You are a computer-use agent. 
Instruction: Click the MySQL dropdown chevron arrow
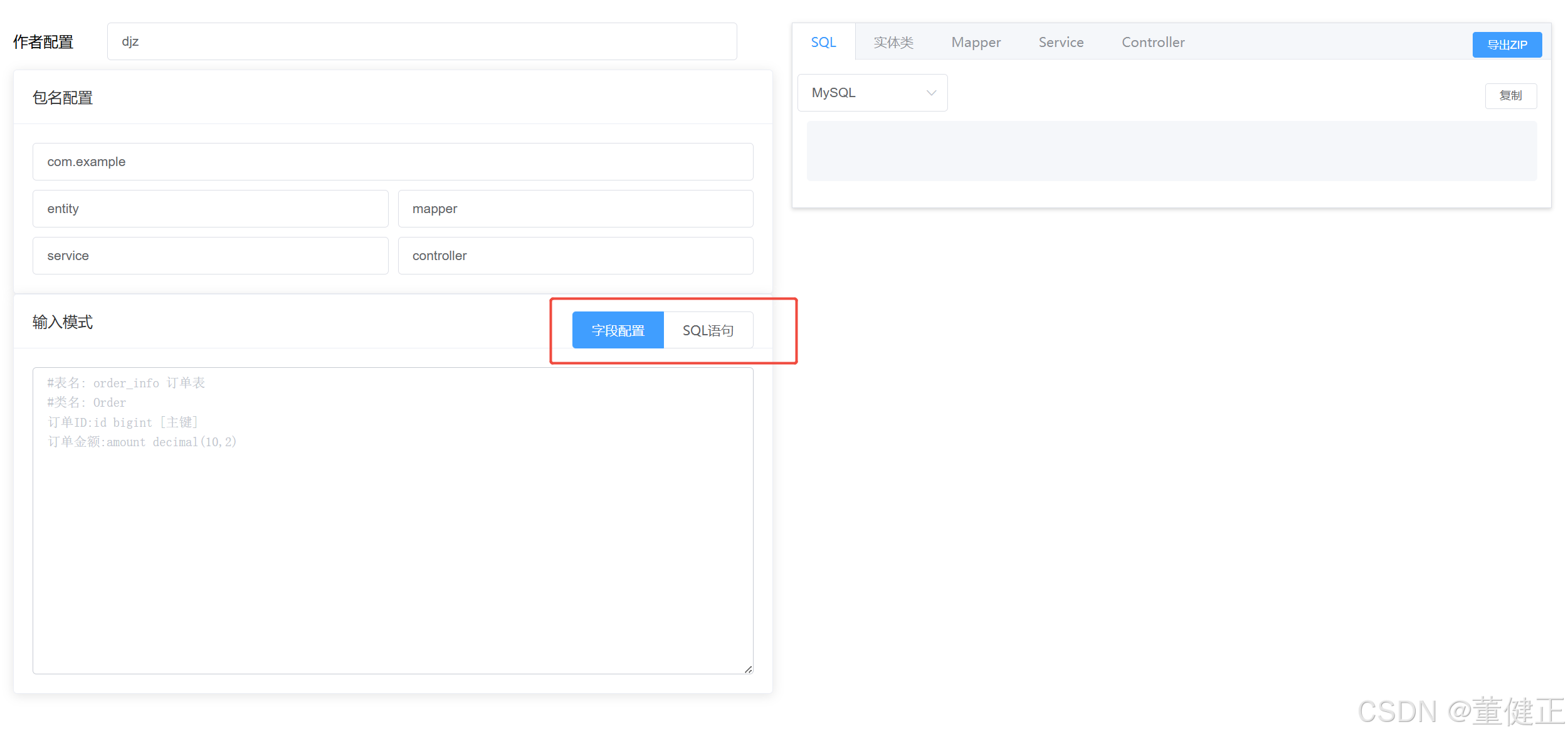(931, 93)
